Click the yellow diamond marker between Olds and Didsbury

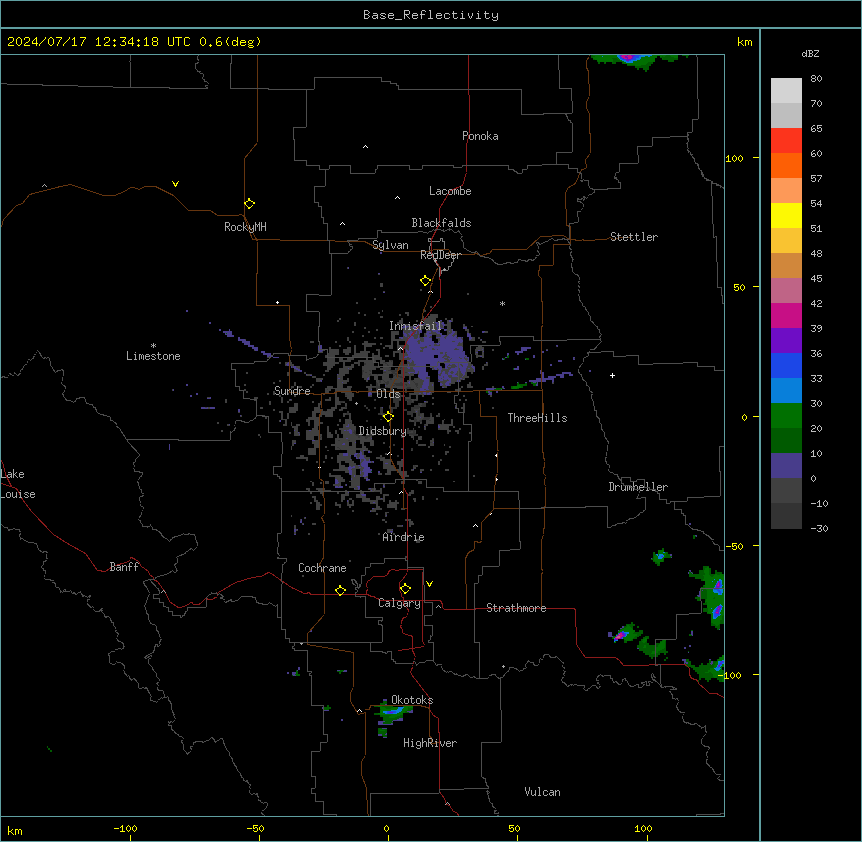388,416
